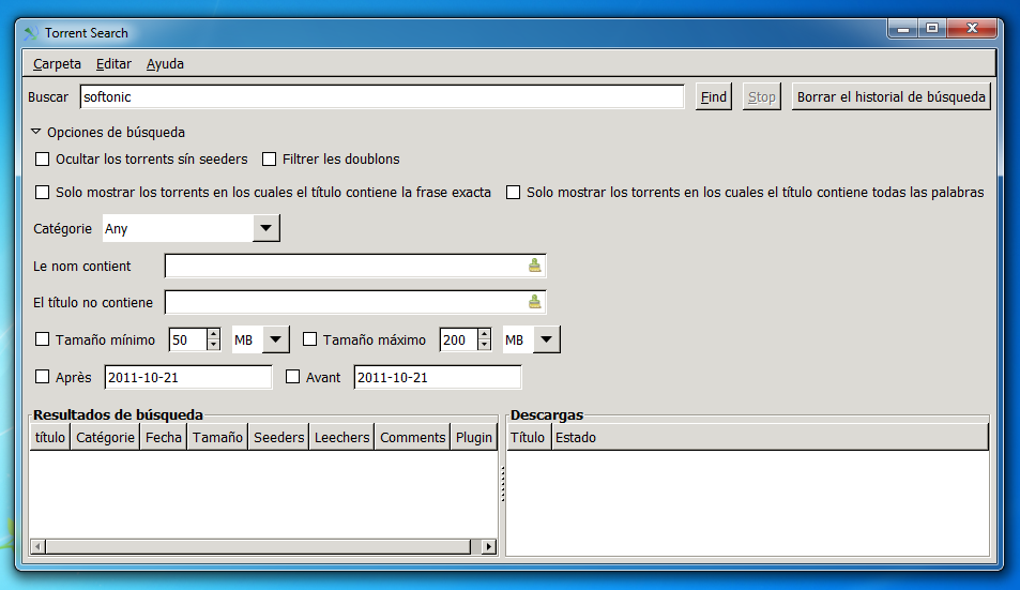Open the maximum size MB unit dropdown
Image resolution: width=1020 pixels, height=590 pixels.
tap(546, 340)
